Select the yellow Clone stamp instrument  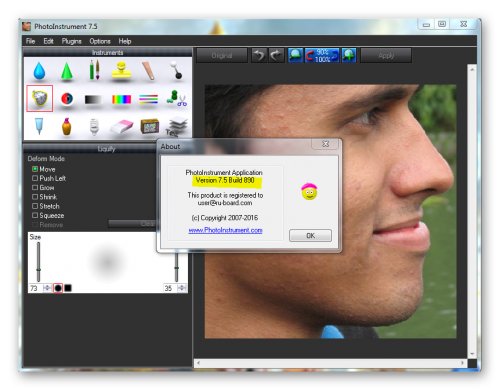point(121,71)
